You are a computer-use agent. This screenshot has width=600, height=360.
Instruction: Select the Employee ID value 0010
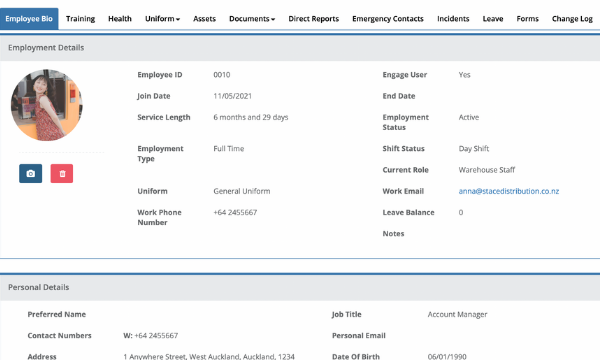pos(222,75)
